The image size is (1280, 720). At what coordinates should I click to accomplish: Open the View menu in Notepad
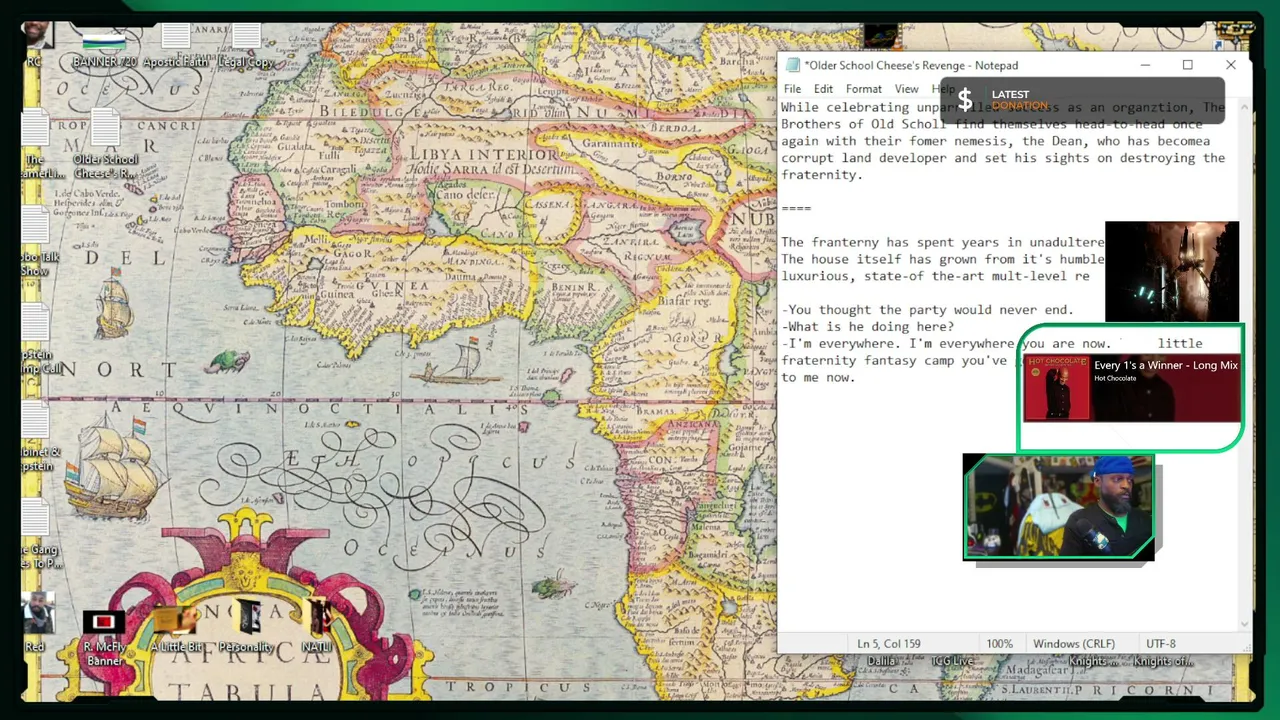click(906, 89)
